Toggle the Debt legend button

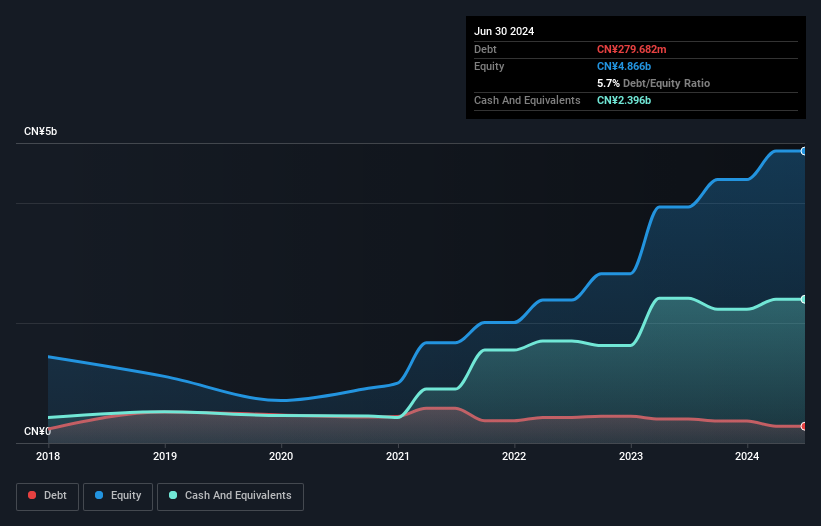48,496
